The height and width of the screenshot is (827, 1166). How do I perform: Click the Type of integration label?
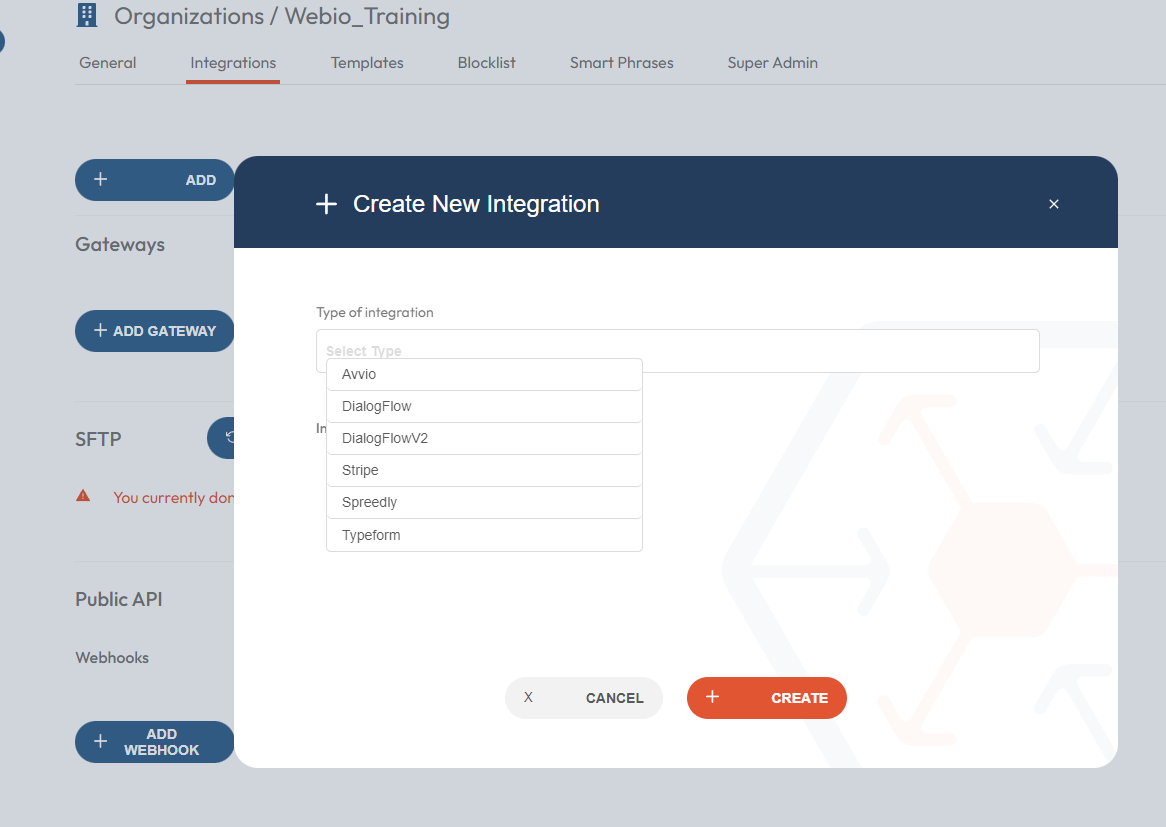pyautogui.click(x=375, y=312)
